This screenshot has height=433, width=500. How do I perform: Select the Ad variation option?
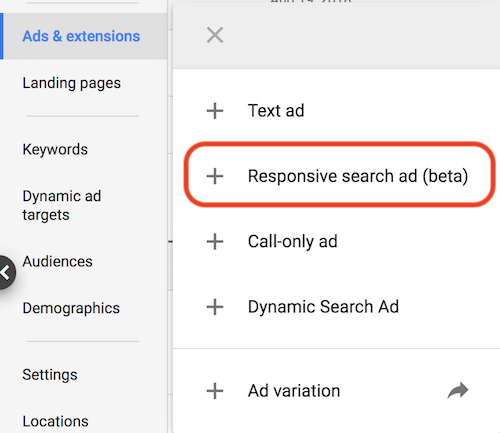click(x=294, y=391)
